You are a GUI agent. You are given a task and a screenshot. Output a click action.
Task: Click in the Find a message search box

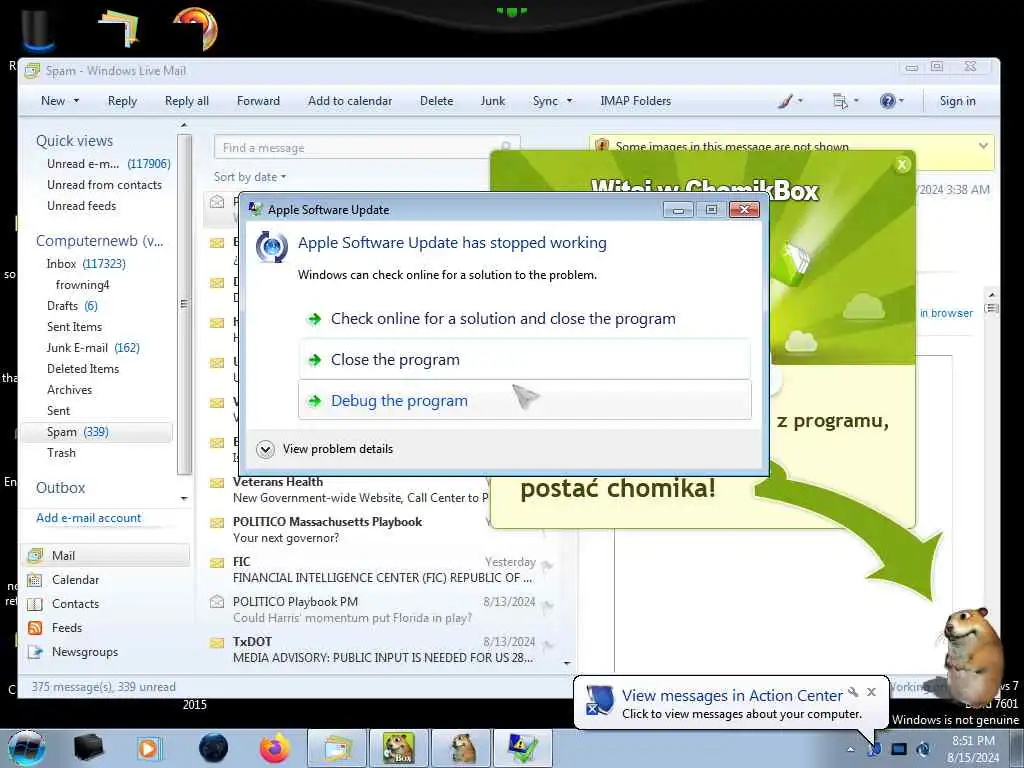point(366,148)
